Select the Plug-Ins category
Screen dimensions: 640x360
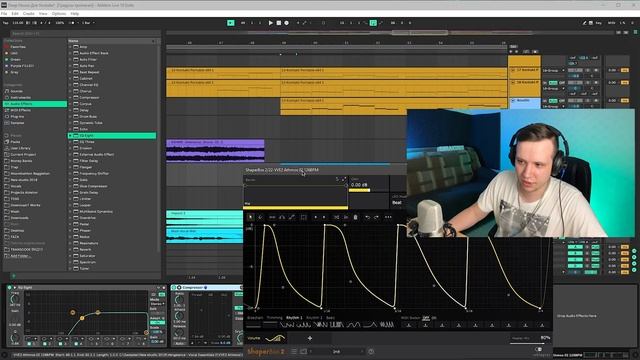pyautogui.click(x=17, y=117)
